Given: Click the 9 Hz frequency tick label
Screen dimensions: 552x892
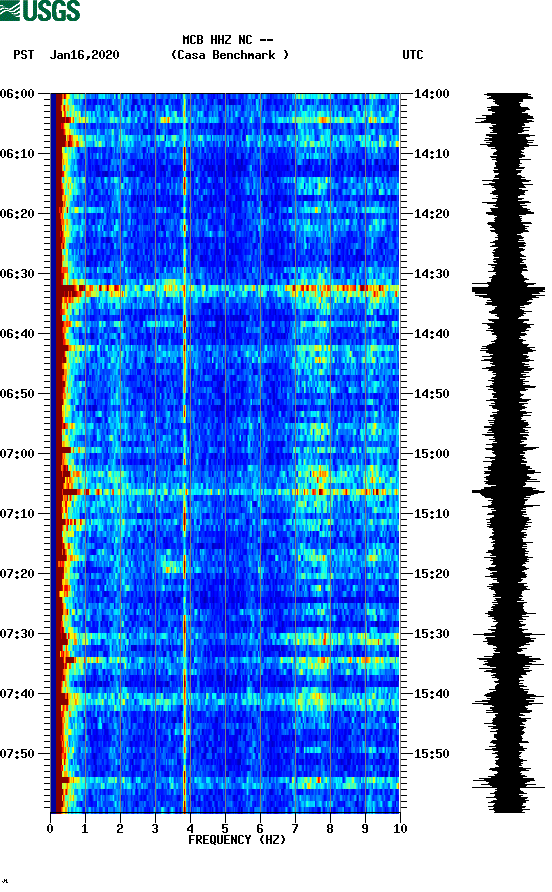Looking at the screenshot, I should point(365,829).
